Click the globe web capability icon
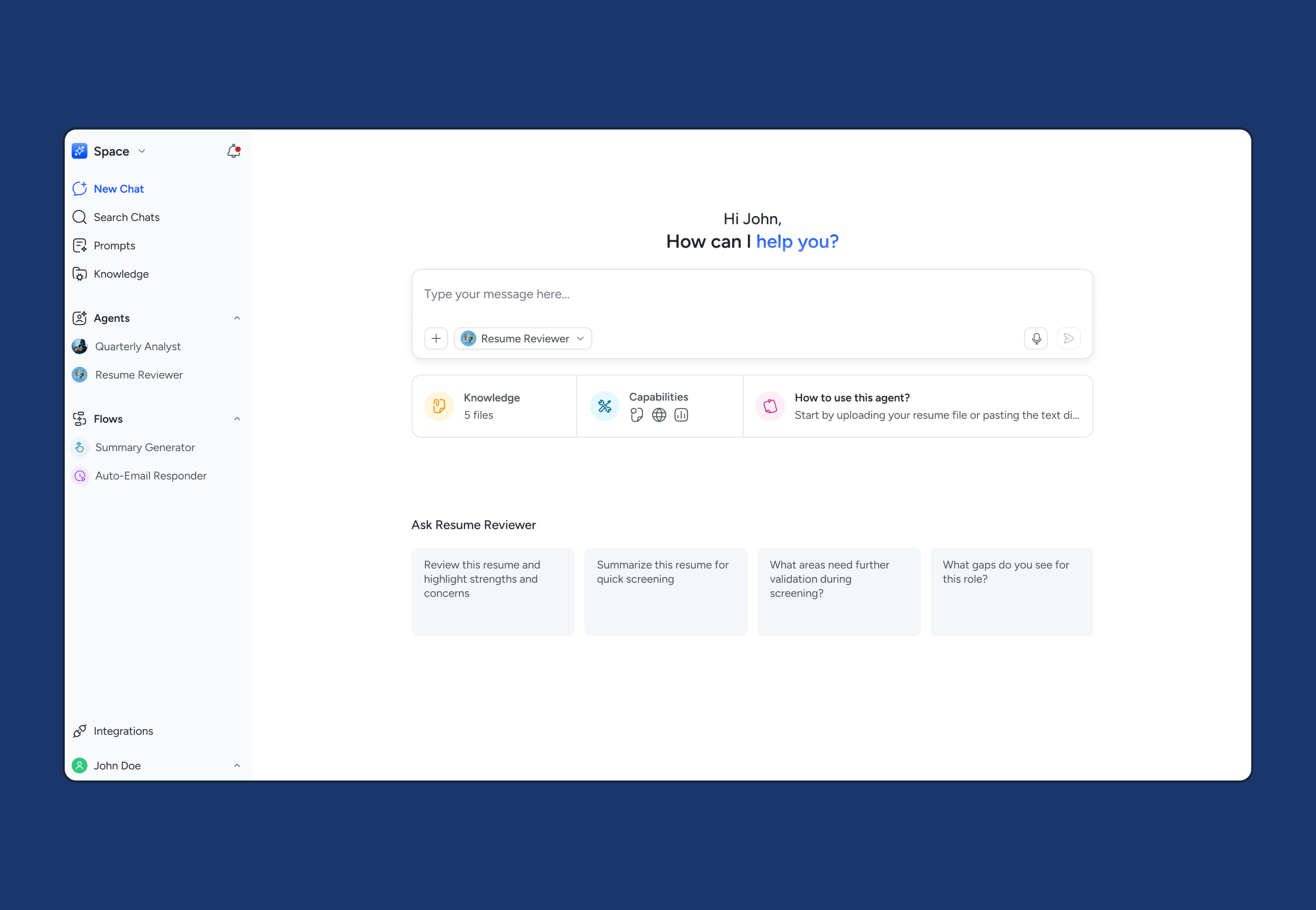The width and height of the screenshot is (1316, 910). (658, 415)
